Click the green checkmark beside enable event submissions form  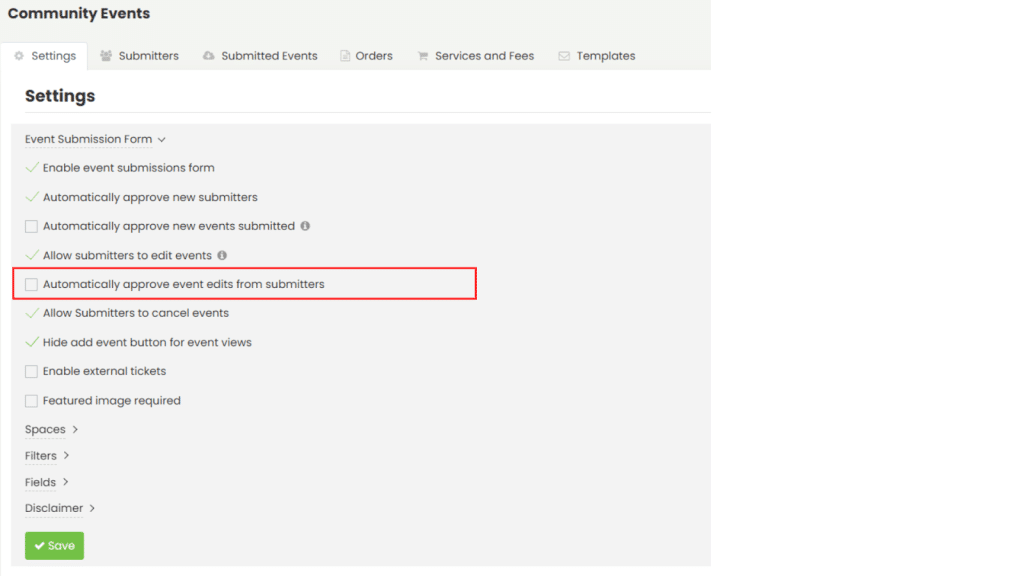tap(31, 167)
